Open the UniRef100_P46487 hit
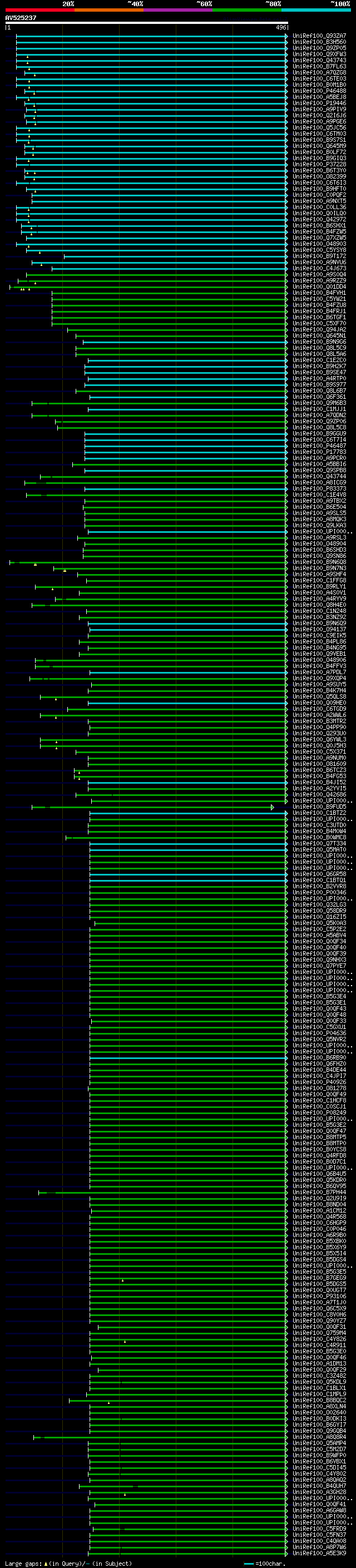356x1568 pixels. (x=319, y=446)
